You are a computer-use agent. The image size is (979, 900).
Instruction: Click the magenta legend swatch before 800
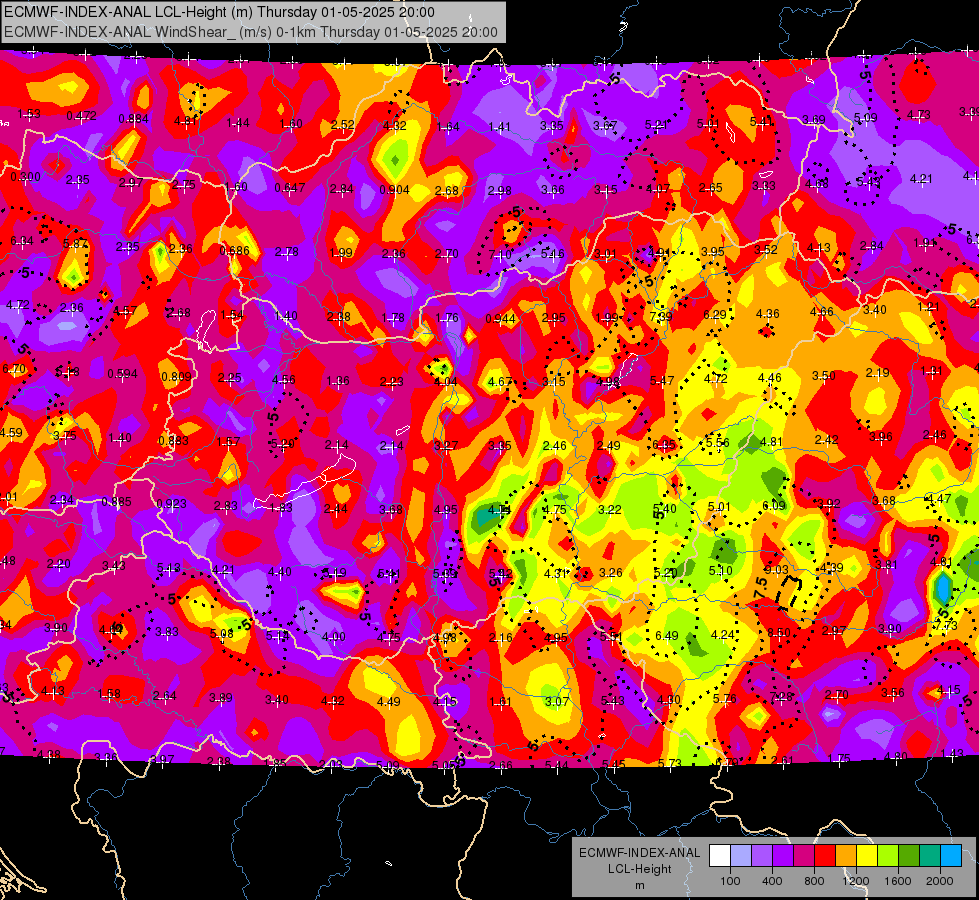click(804, 856)
